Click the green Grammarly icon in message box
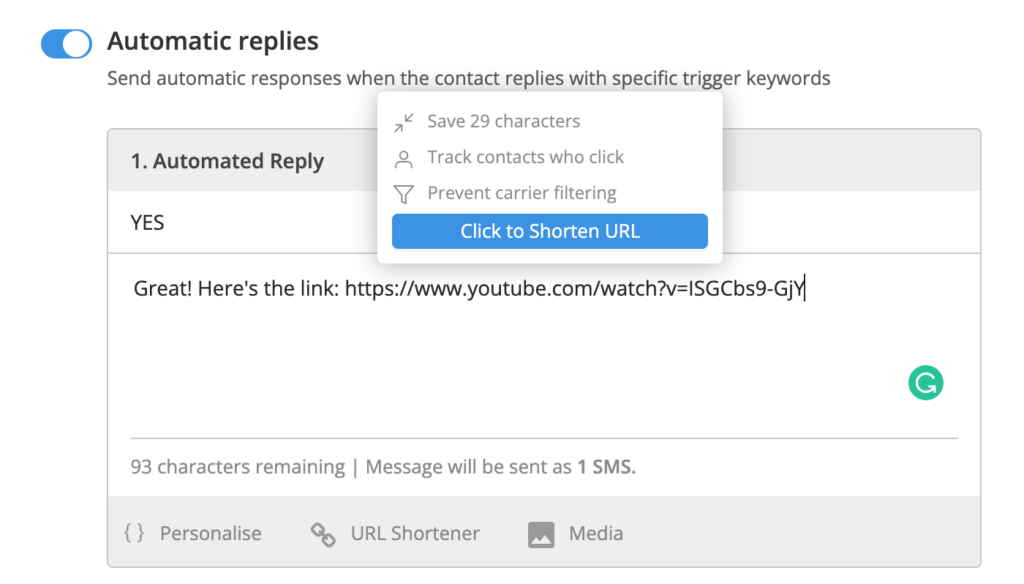The height and width of the screenshot is (584, 1024). pos(925,383)
